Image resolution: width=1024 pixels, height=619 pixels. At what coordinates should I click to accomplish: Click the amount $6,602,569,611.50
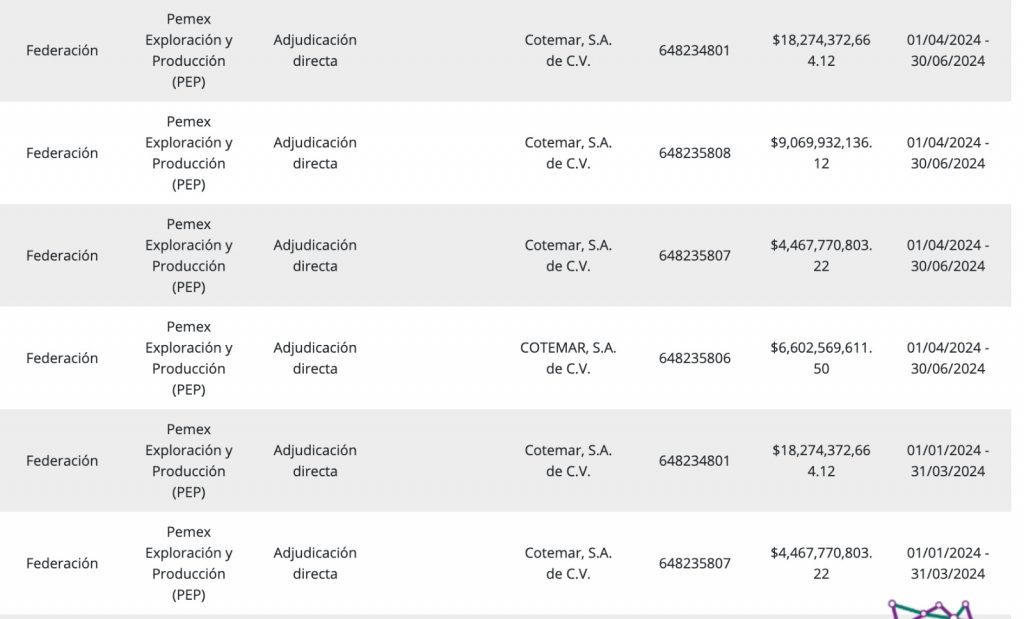(x=821, y=358)
